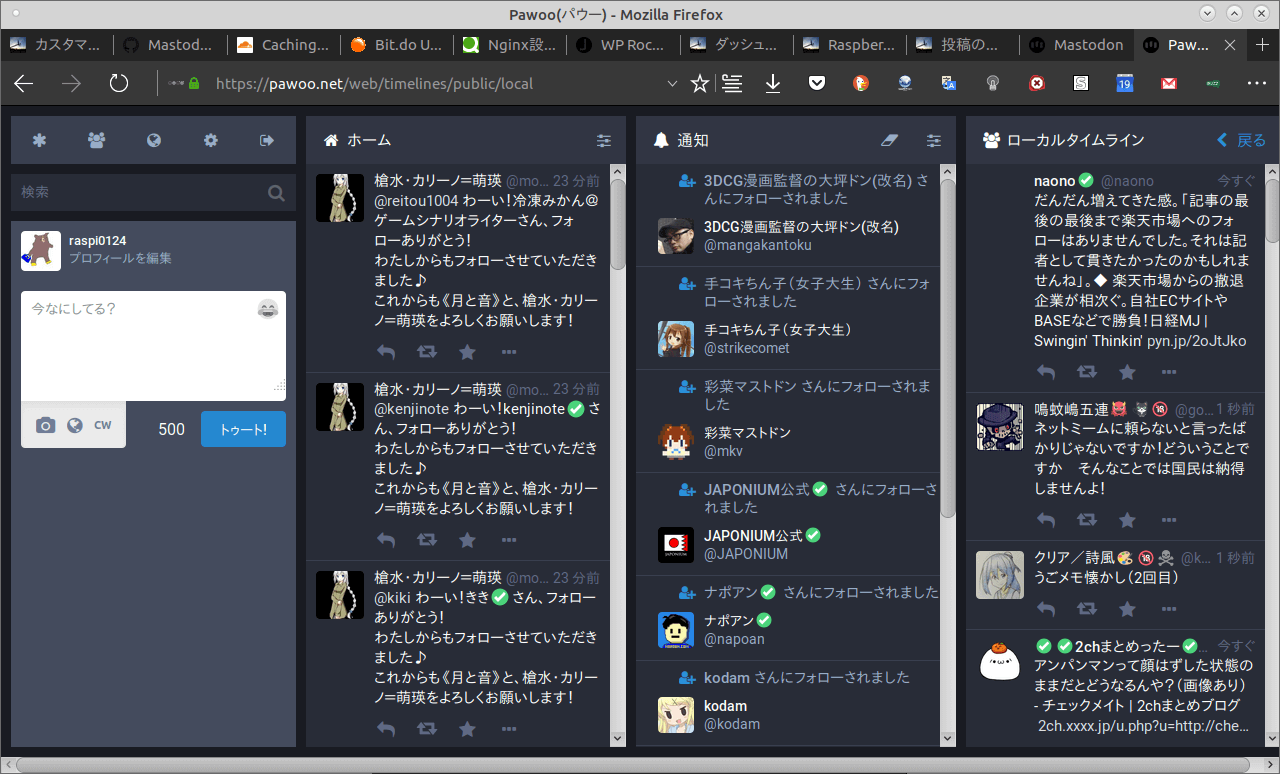Change post privacy with globe icon
The width and height of the screenshot is (1280, 774).
74,426
